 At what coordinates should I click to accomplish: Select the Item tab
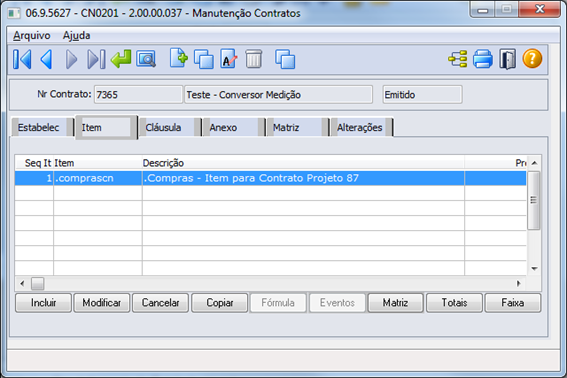tap(106, 127)
